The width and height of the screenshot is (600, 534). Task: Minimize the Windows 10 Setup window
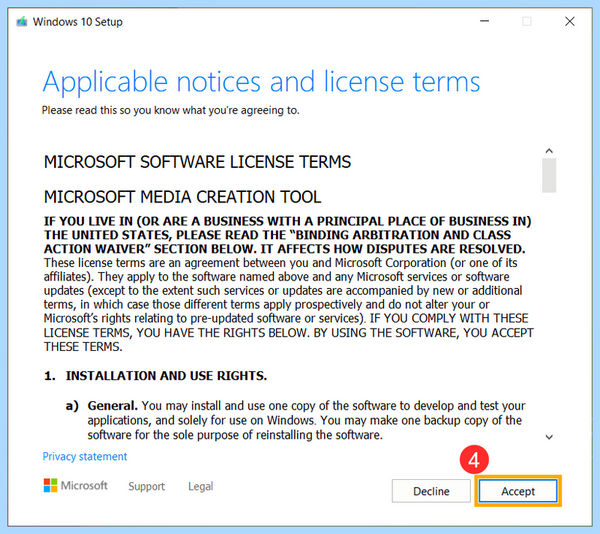click(484, 21)
